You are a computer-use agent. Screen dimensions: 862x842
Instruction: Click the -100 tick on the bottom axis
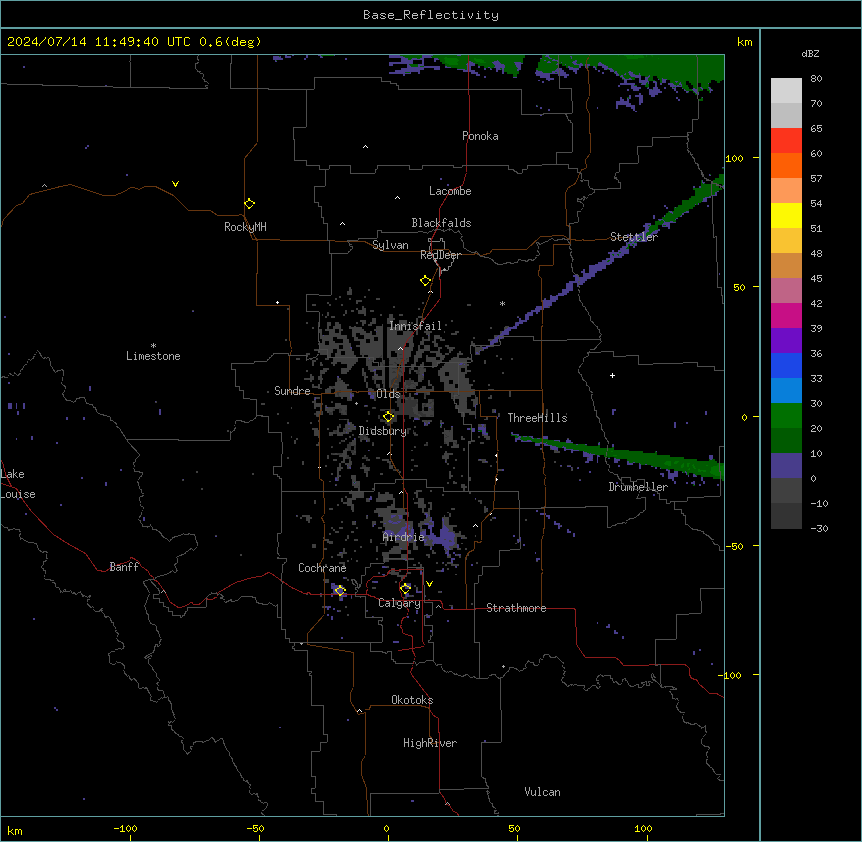[x=125, y=828]
